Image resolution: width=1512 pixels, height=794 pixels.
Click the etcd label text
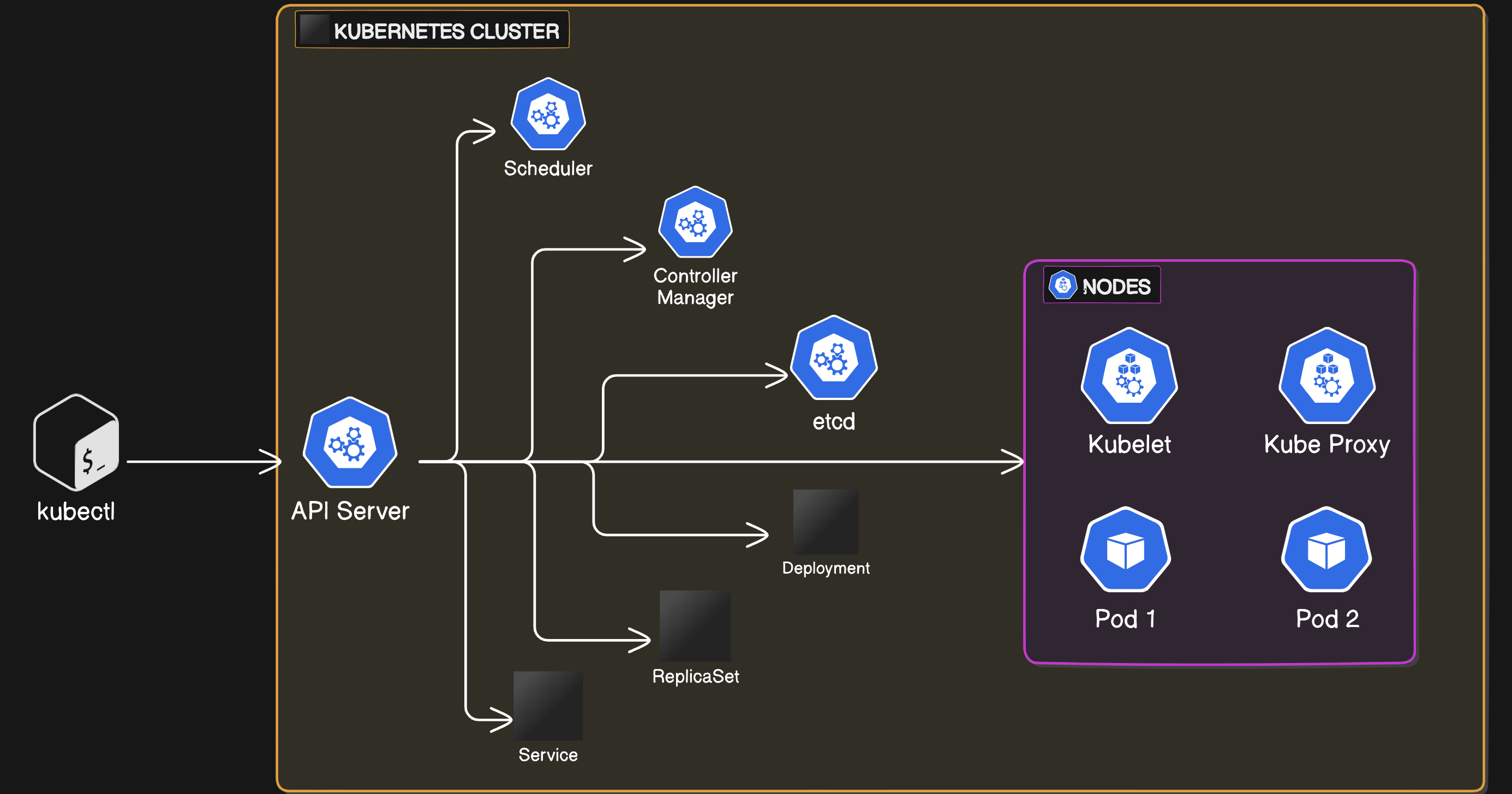click(834, 421)
